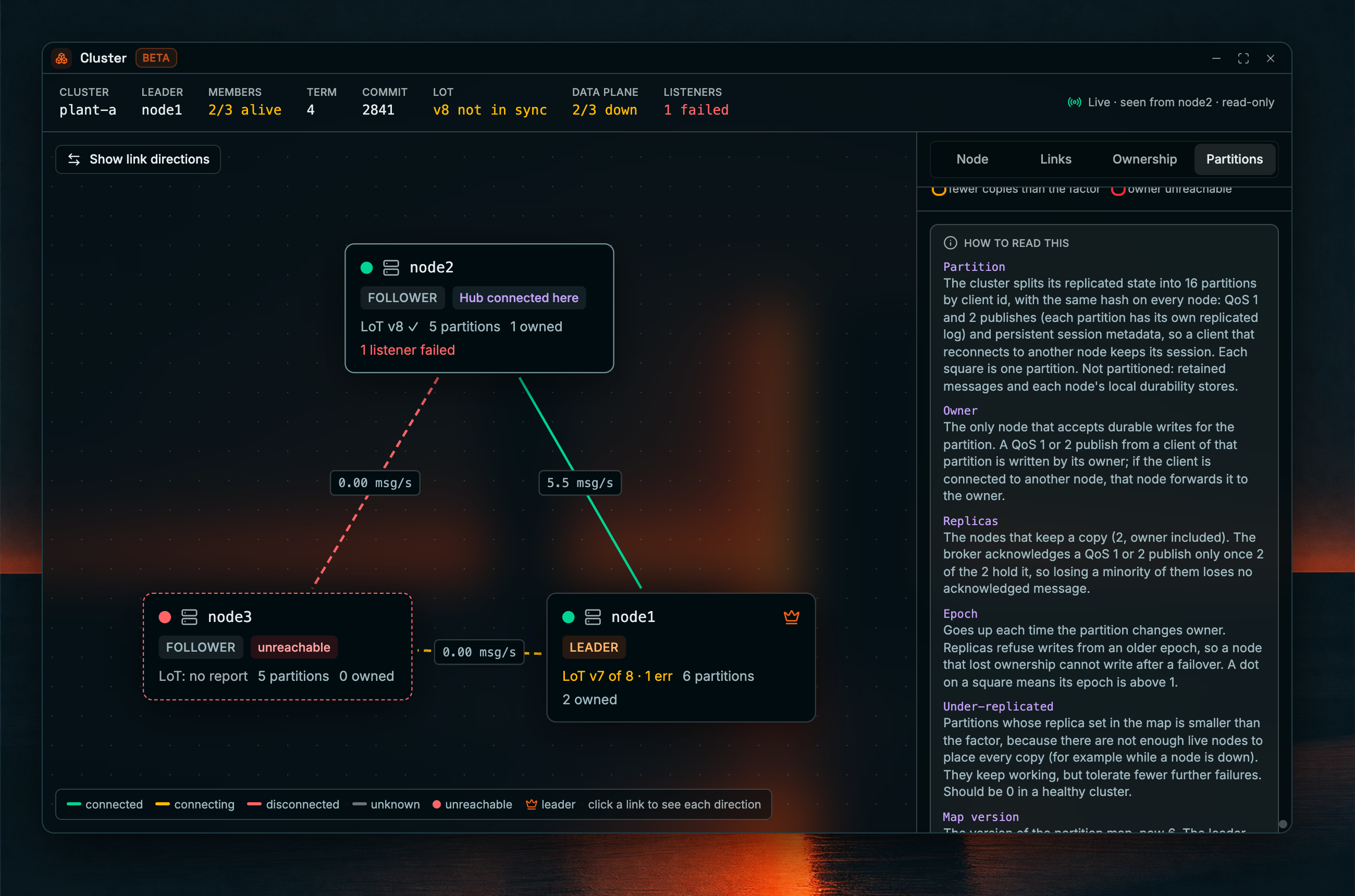Click the 0.00 msg/s label between node2 and node3
The width and height of the screenshot is (1355, 896).
coord(375,483)
